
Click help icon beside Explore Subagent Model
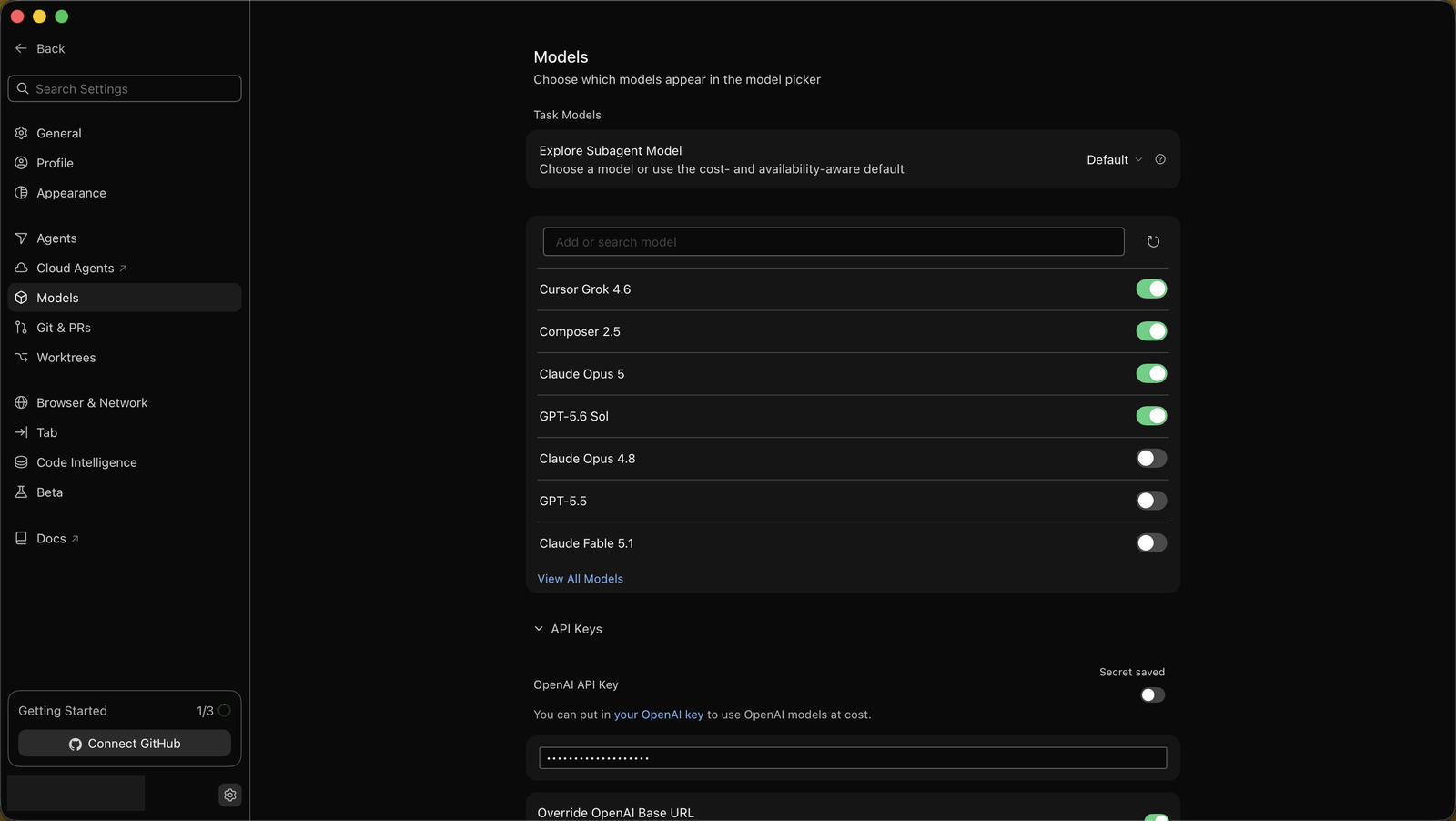pyautogui.click(x=1160, y=159)
